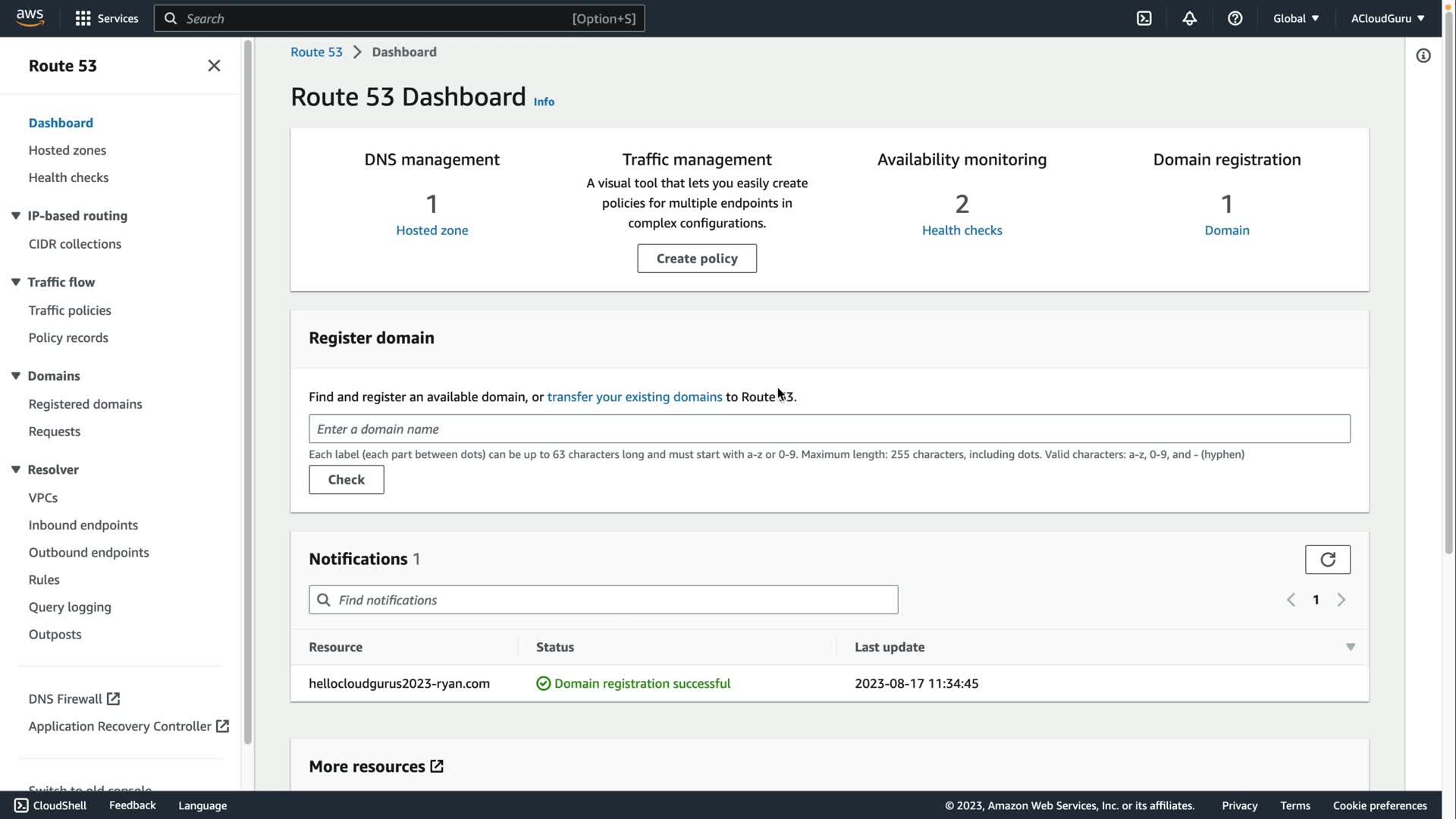This screenshot has height=819, width=1456.
Task: Open the Services grid menu
Action: (x=83, y=18)
